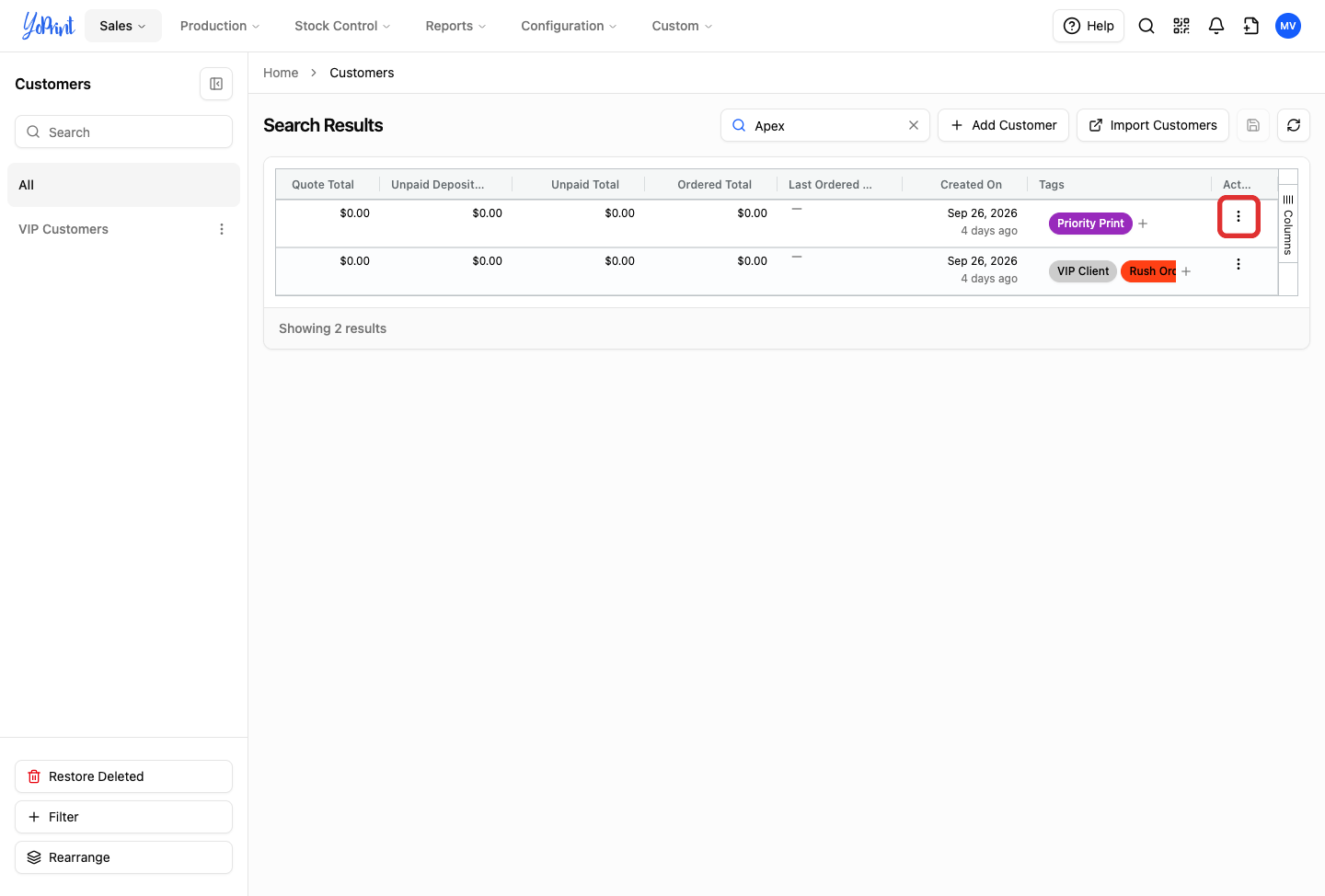Open VIP Customers view options menu
Screen dimensions: 1325x896
(x=222, y=229)
